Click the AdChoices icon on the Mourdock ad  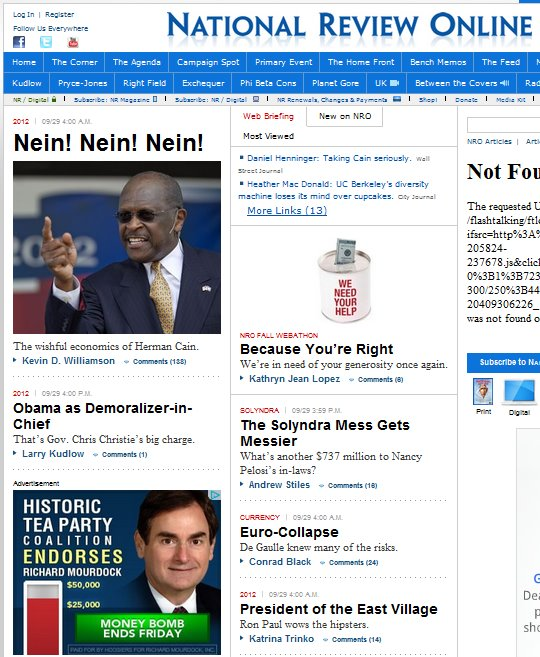click(215, 495)
